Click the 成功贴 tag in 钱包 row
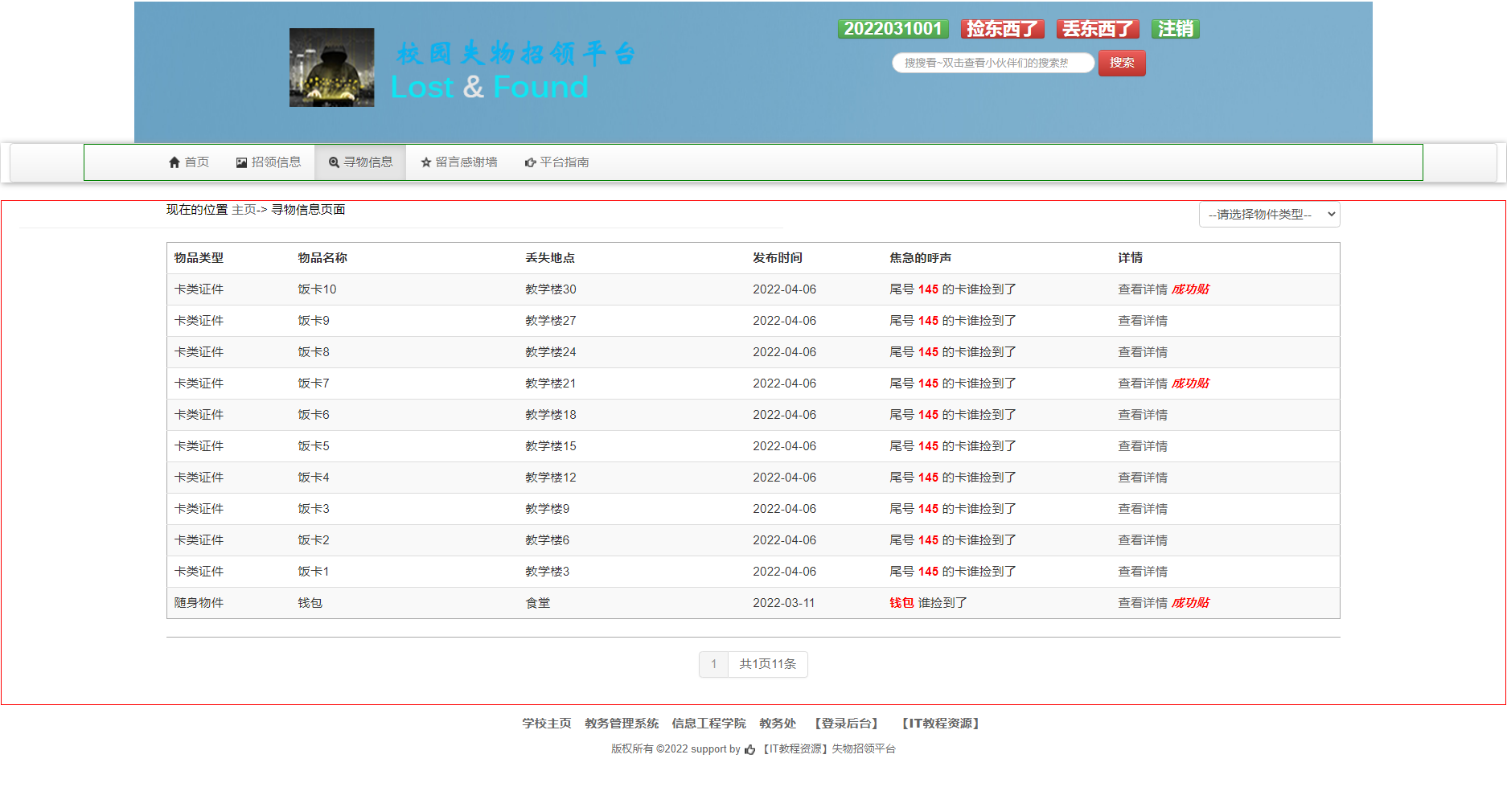 (1191, 603)
